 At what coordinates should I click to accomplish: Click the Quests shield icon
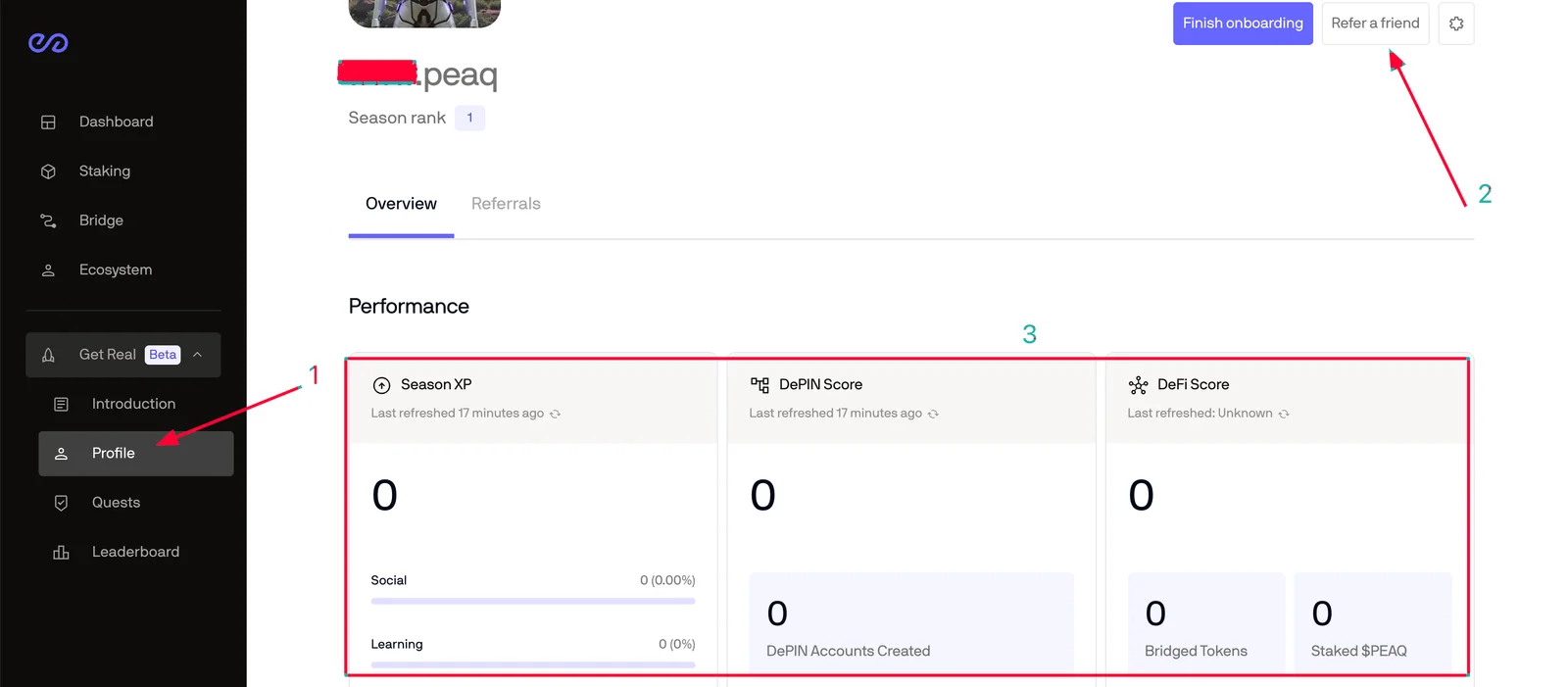(x=61, y=503)
